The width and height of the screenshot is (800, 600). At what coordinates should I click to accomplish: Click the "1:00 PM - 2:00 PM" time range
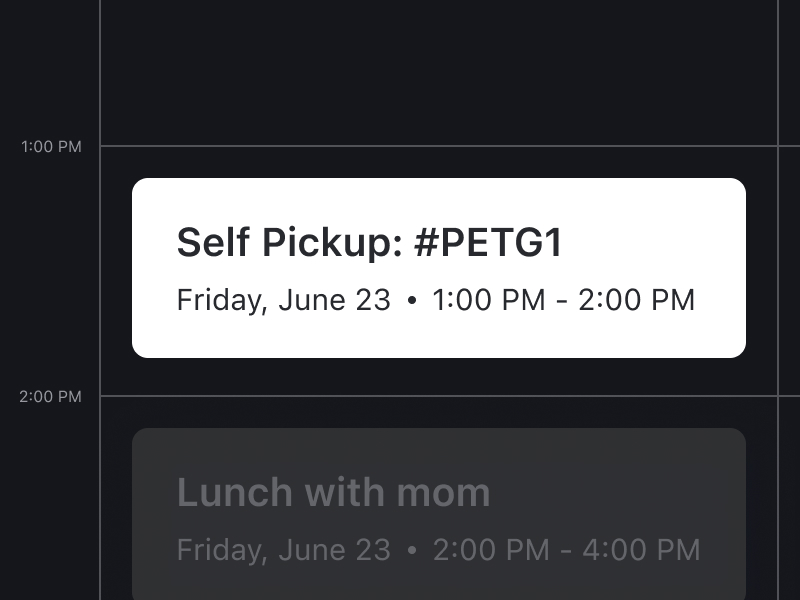tap(563, 300)
